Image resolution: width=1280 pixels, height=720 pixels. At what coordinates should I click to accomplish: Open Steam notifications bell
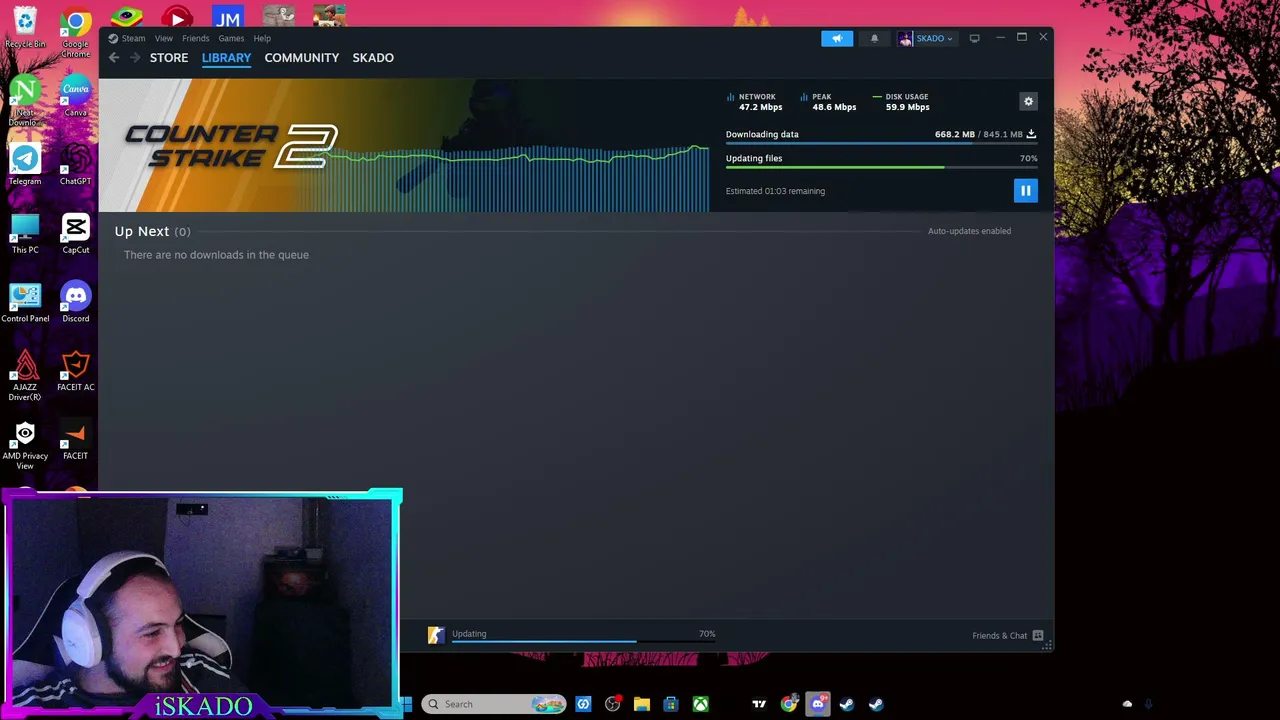coord(874,38)
